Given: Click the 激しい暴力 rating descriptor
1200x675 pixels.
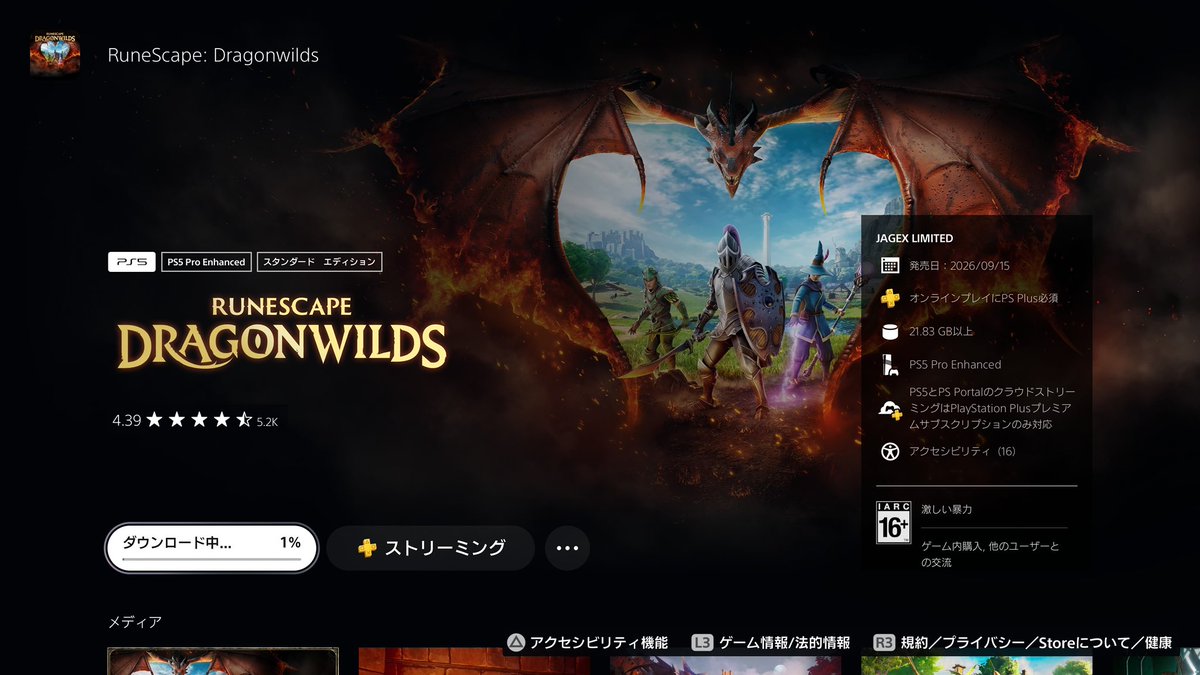Looking at the screenshot, I should (947, 509).
